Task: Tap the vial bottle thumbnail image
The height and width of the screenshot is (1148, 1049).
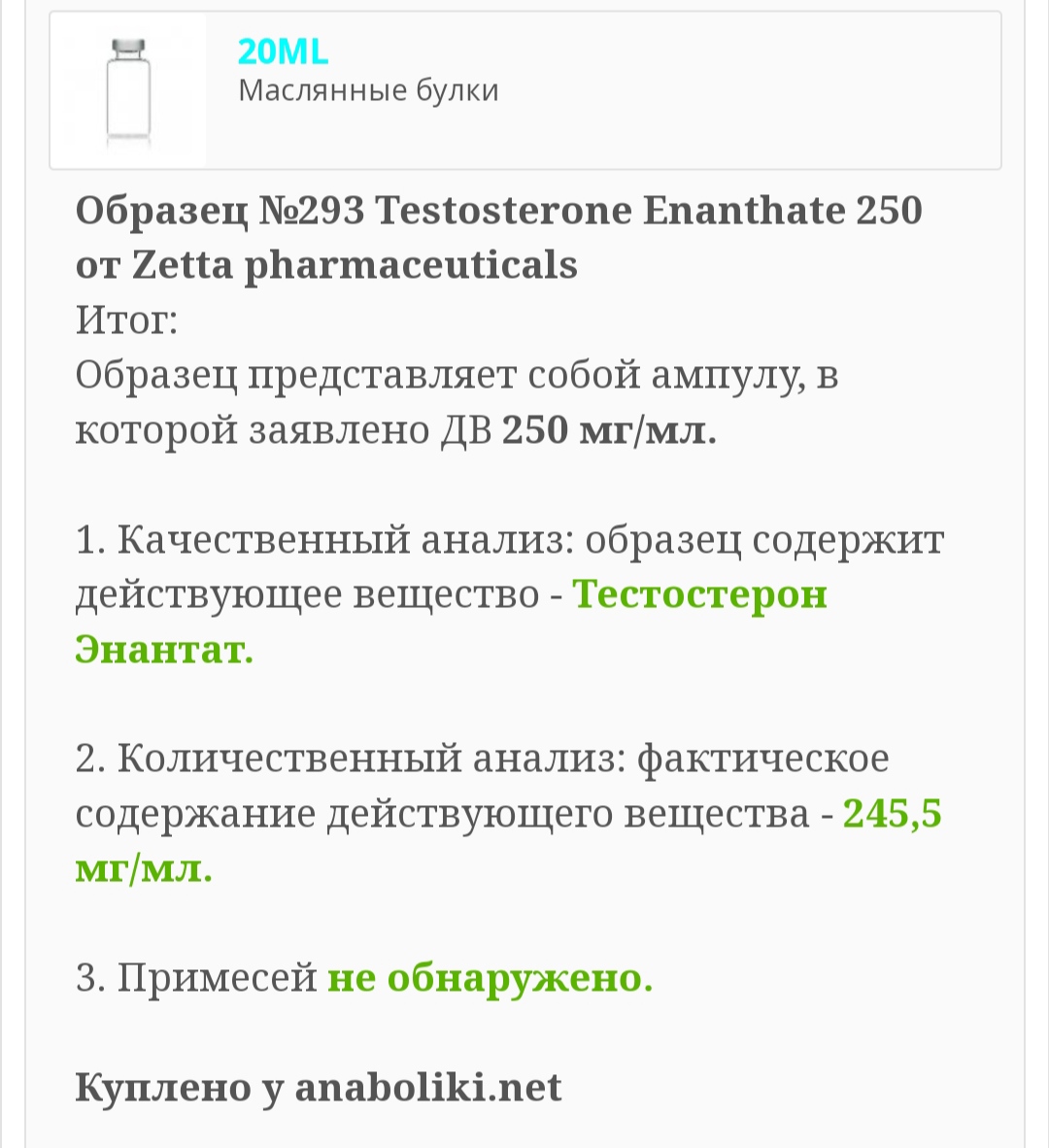Action: pyautogui.click(x=127, y=91)
